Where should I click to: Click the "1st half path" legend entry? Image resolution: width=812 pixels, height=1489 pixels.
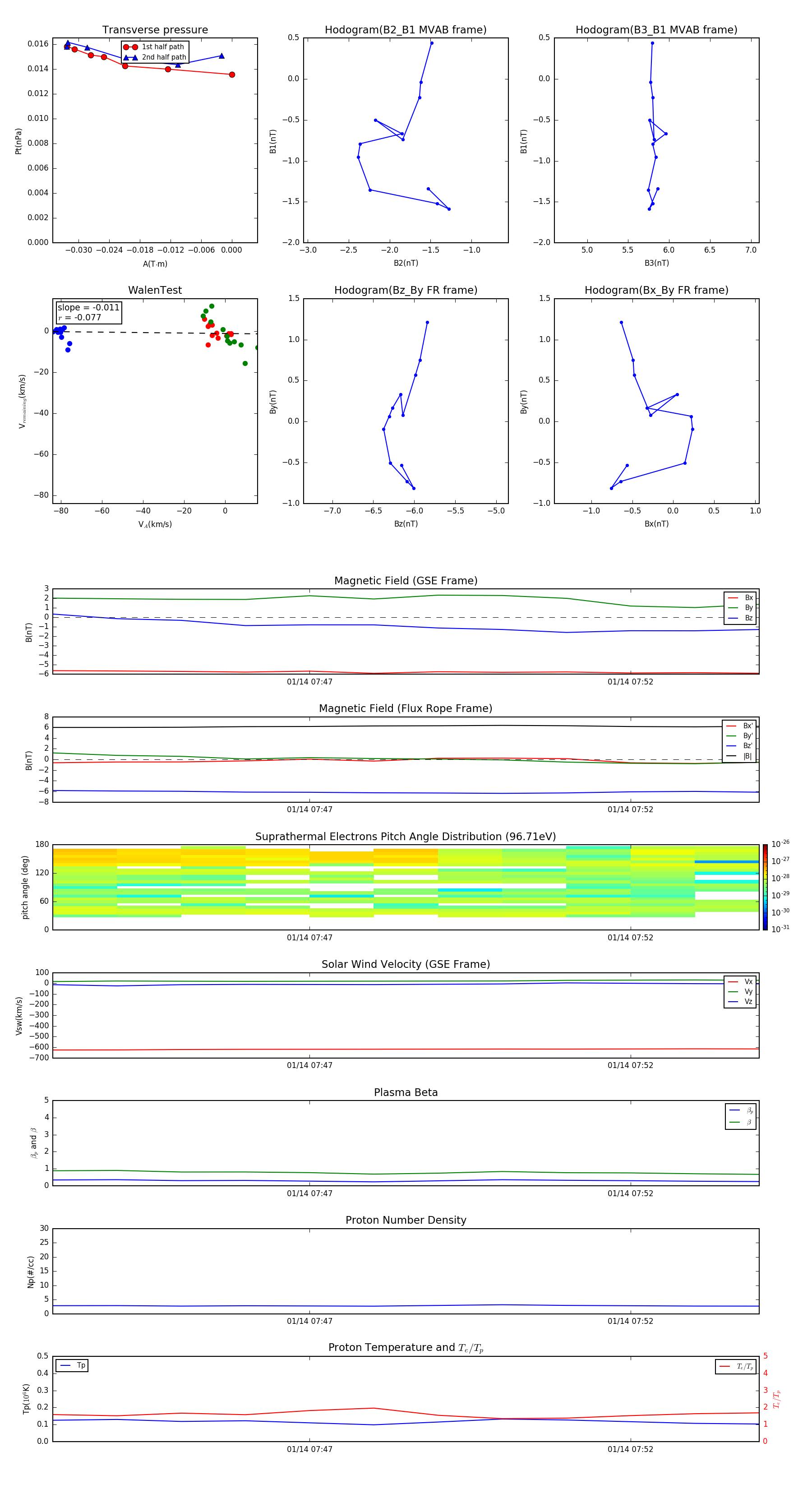click(x=154, y=47)
